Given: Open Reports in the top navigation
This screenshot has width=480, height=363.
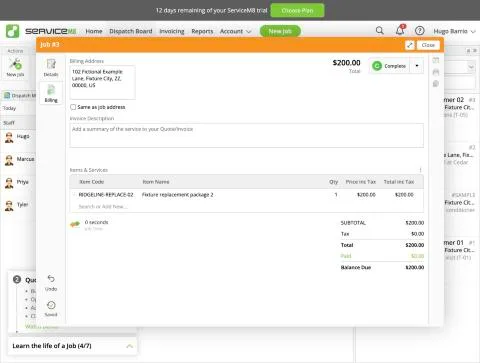Looking at the screenshot, I should click(x=202, y=31).
